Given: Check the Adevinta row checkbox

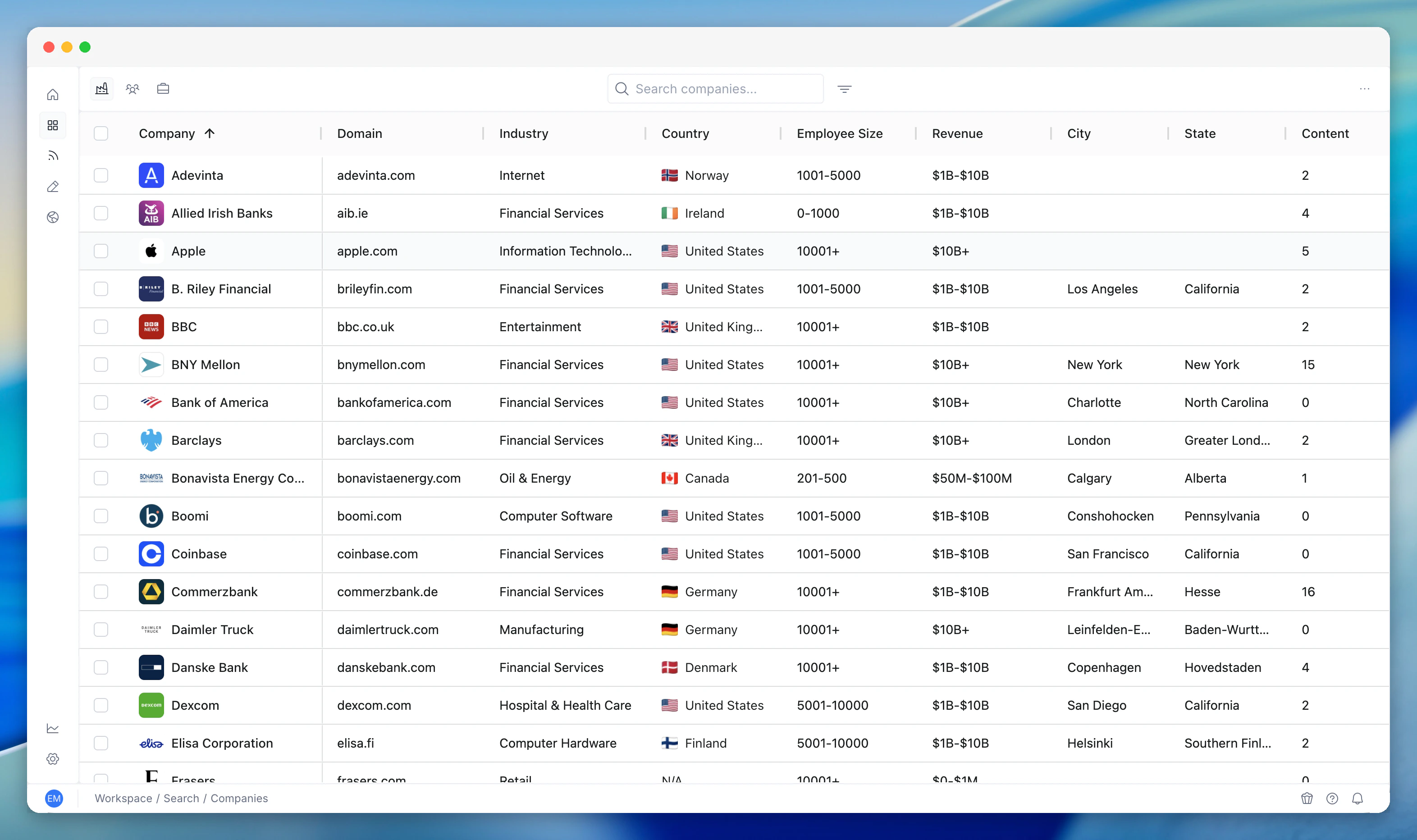Looking at the screenshot, I should click(x=101, y=175).
